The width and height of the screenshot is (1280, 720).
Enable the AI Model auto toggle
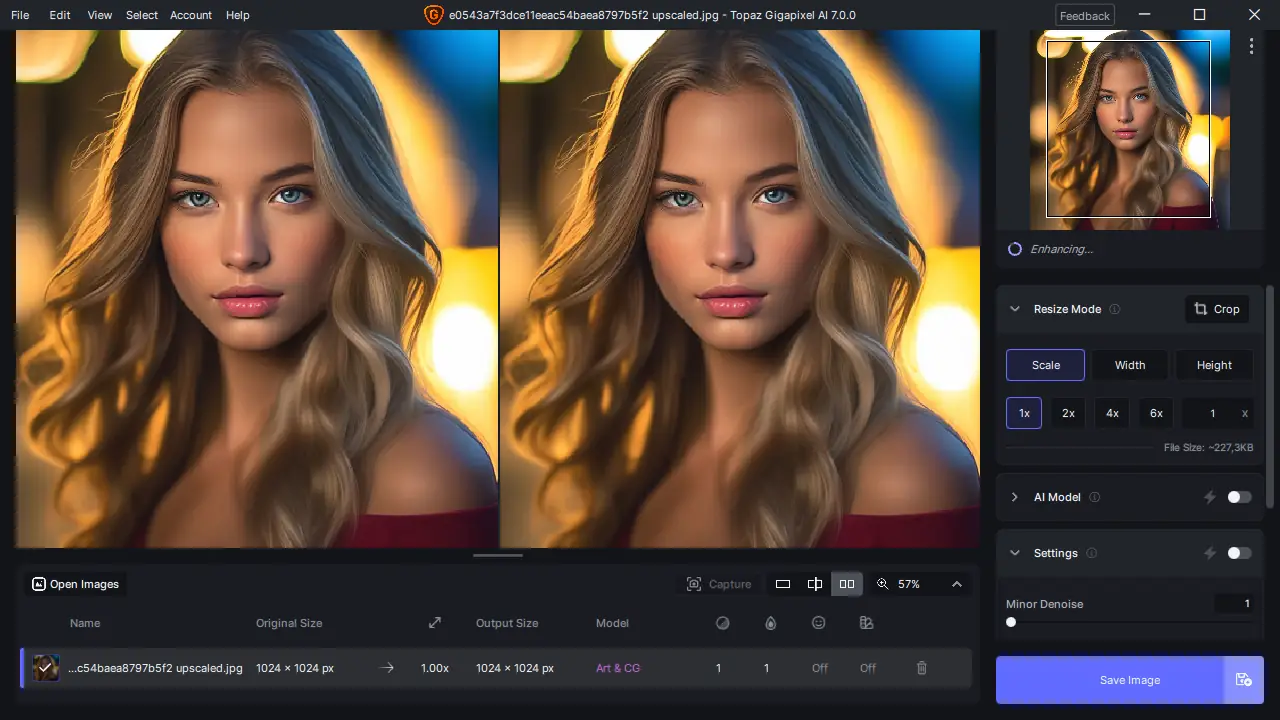point(1240,497)
